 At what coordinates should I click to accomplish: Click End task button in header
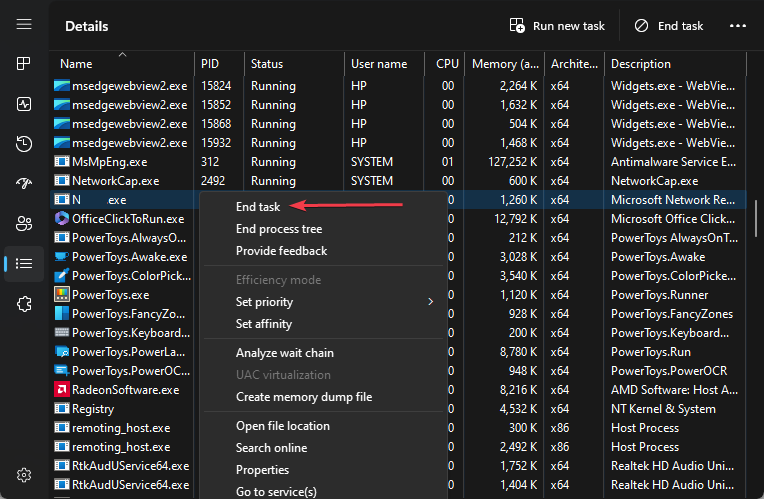pyautogui.click(x=669, y=26)
